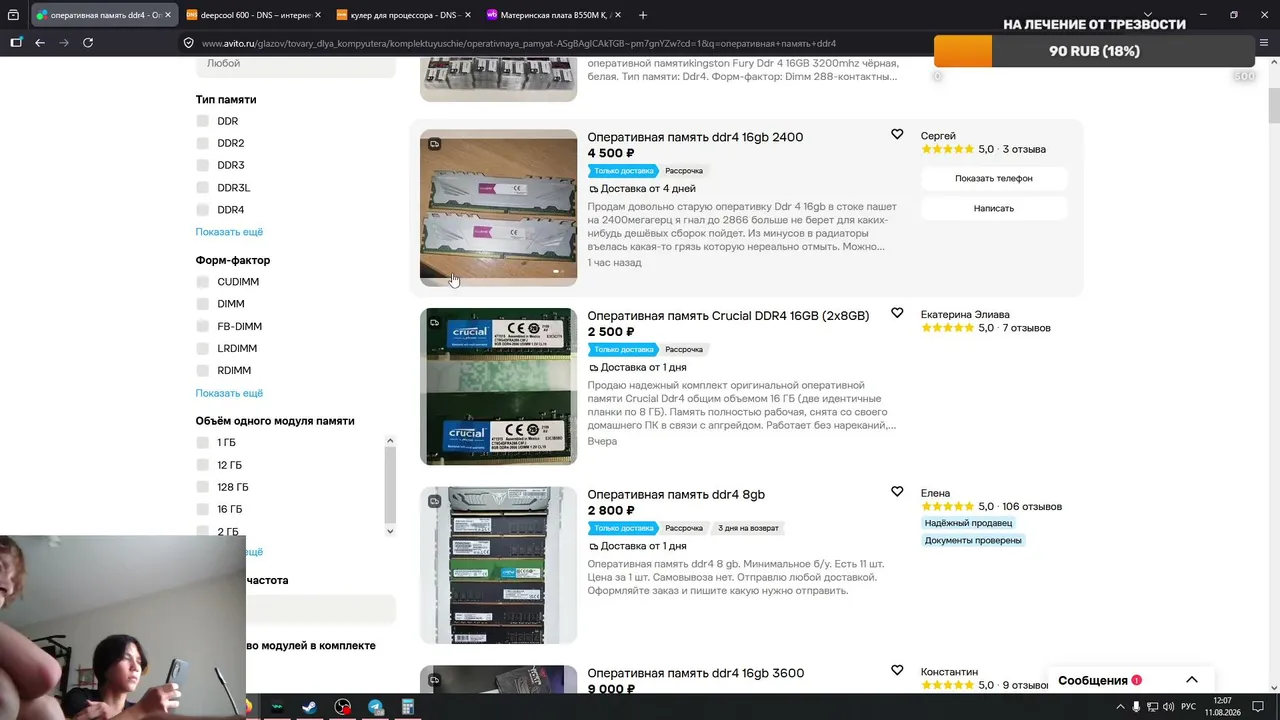Click the page vertical scrollbar
This screenshot has height=720, width=1280.
1274,104
